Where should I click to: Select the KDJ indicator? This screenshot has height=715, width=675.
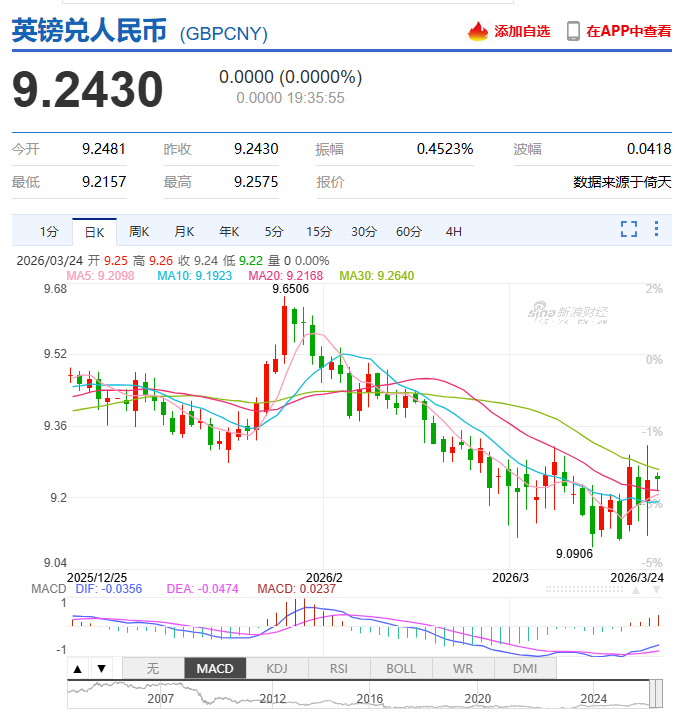coord(277,668)
